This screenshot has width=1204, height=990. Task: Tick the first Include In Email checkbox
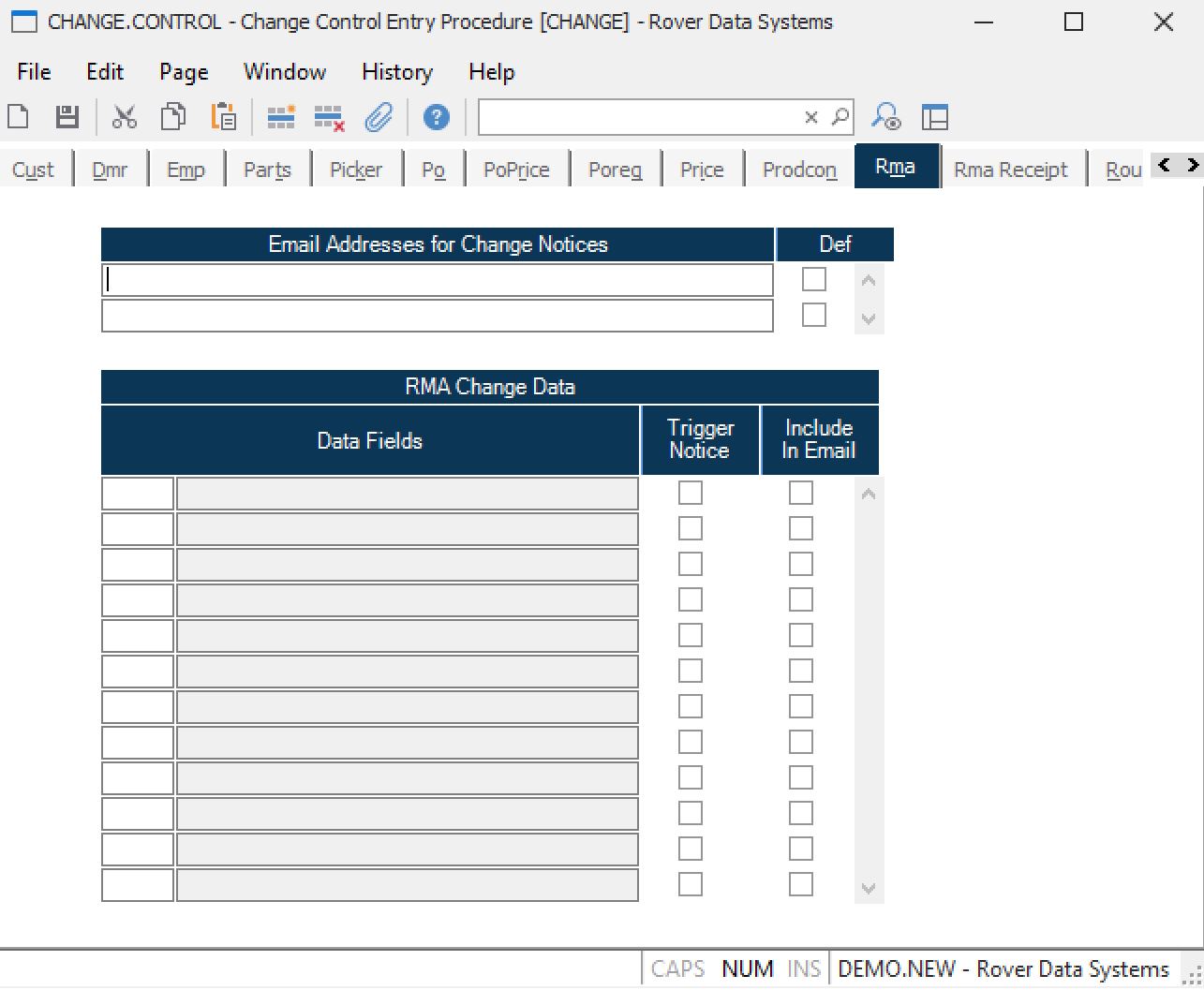coord(801,493)
